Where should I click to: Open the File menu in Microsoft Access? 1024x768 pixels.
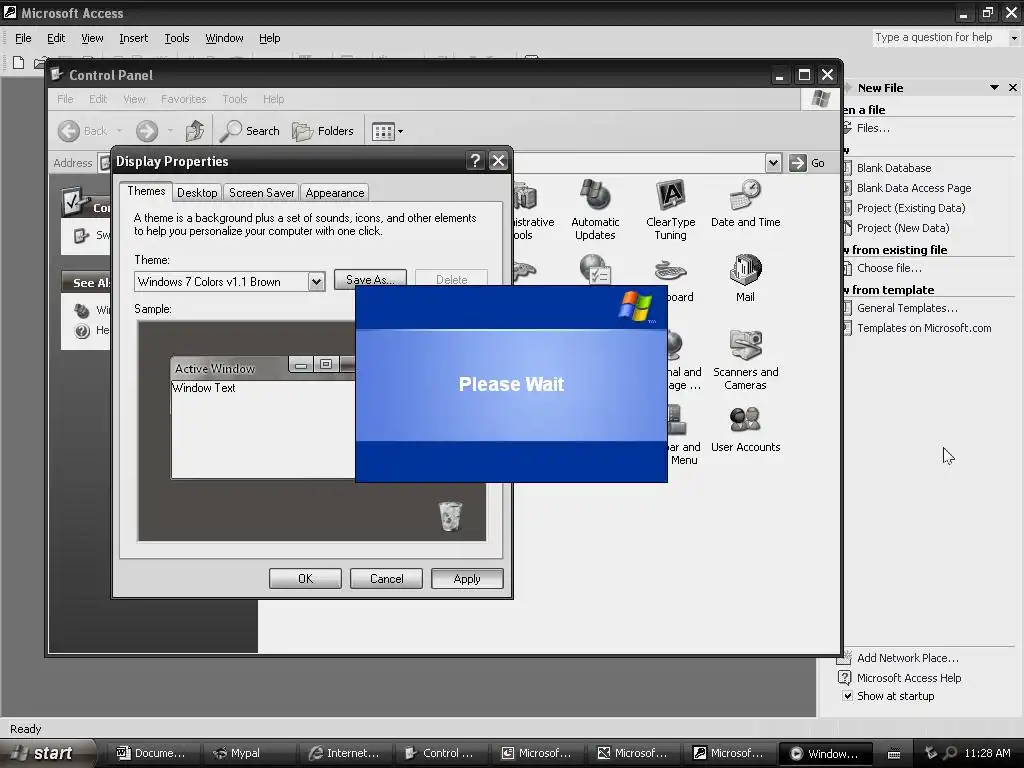coord(23,38)
